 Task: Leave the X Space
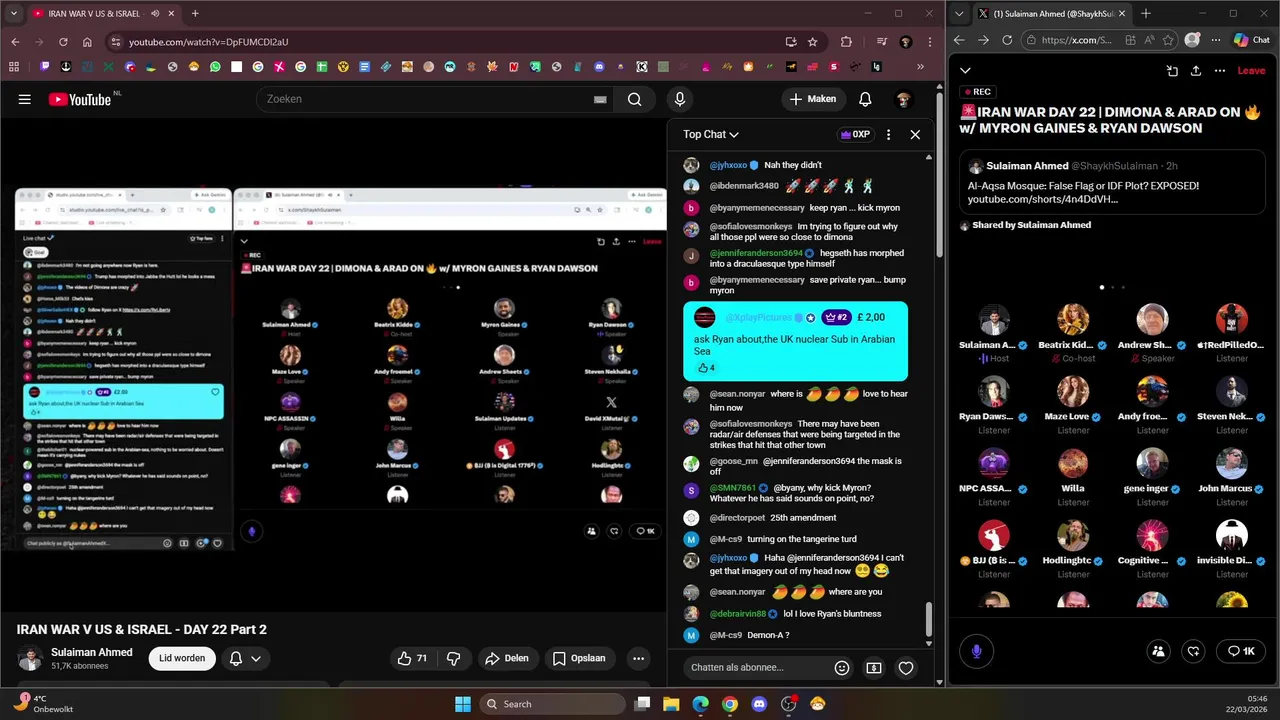pos(1251,71)
